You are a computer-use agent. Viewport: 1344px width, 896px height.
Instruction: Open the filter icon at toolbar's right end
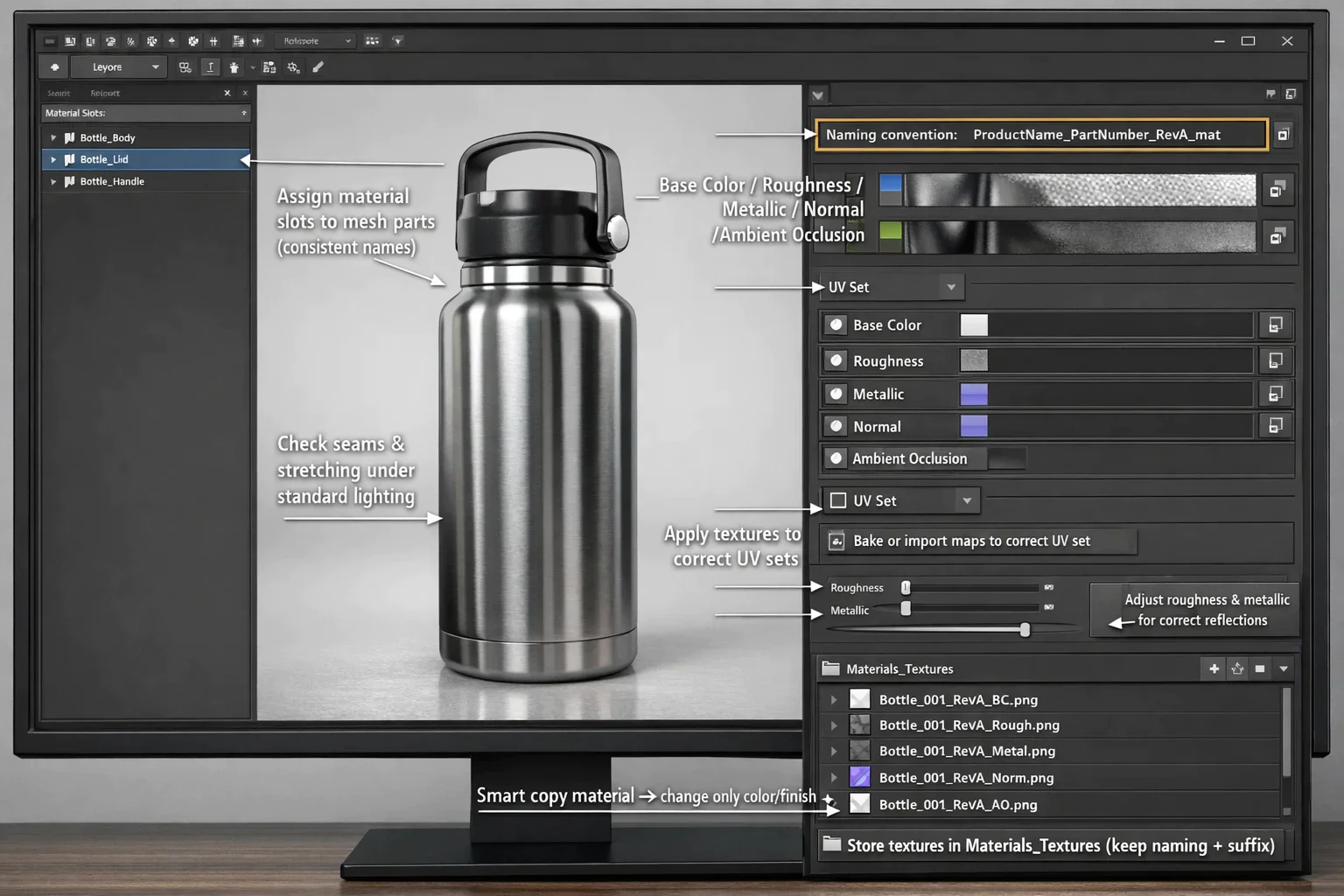397,40
